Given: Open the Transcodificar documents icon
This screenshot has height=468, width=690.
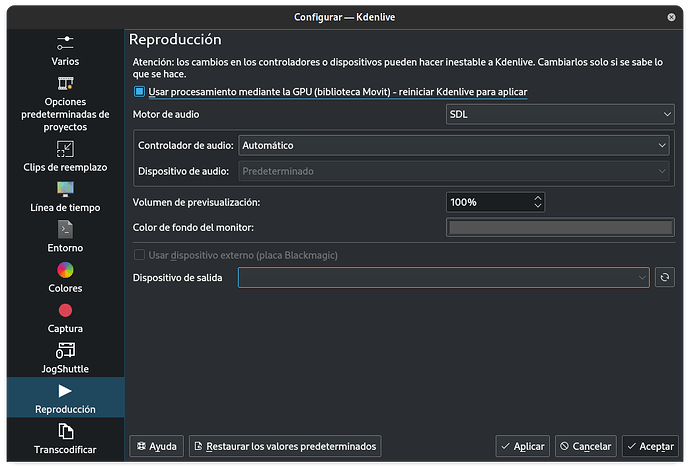Looking at the screenshot, I should point(65,431).
